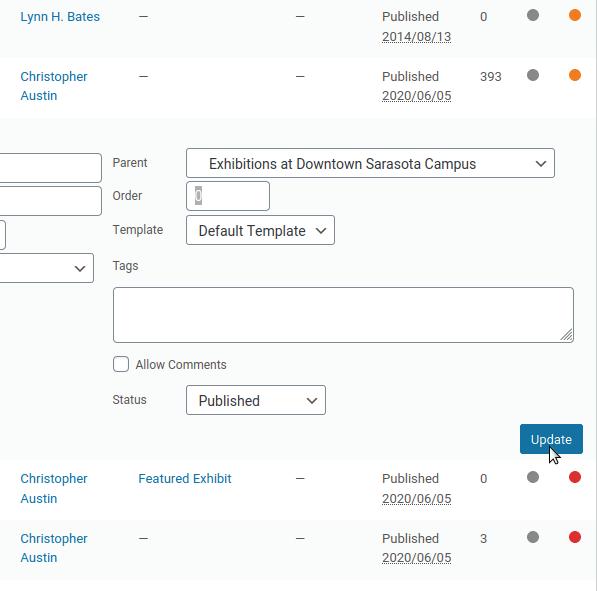Expand the Default Template dropdown
Viewport: 597px width, 591px height.
pos(260,230)
